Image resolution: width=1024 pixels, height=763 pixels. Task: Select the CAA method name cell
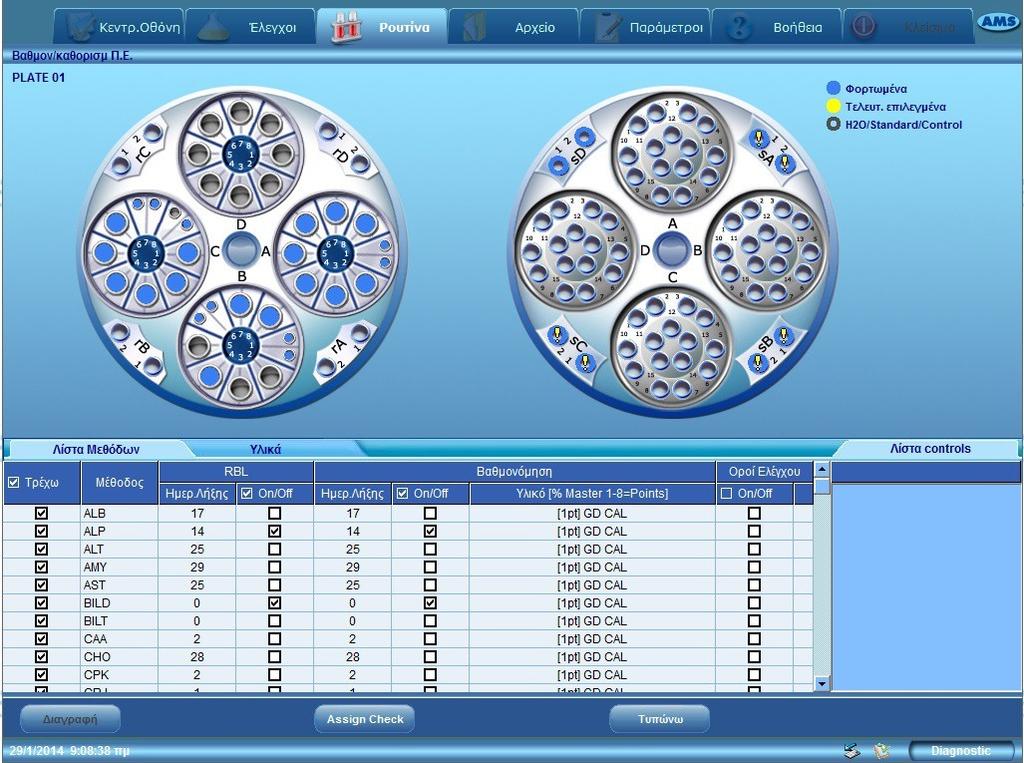pyautogui.click(x=119, y=639)
